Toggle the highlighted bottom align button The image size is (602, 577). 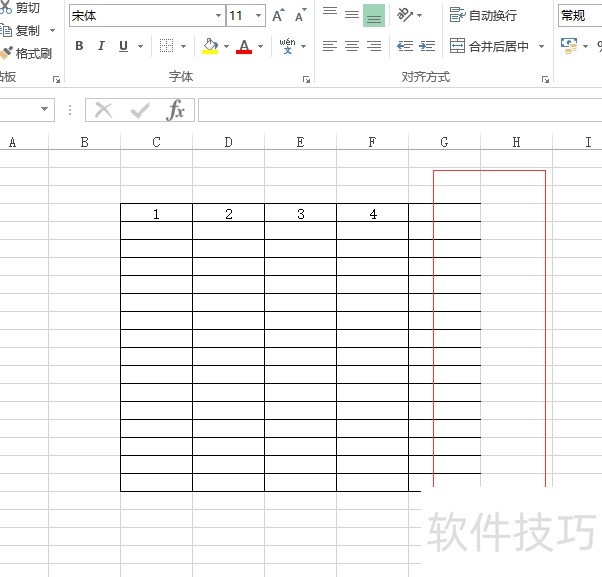click(374, 16)
